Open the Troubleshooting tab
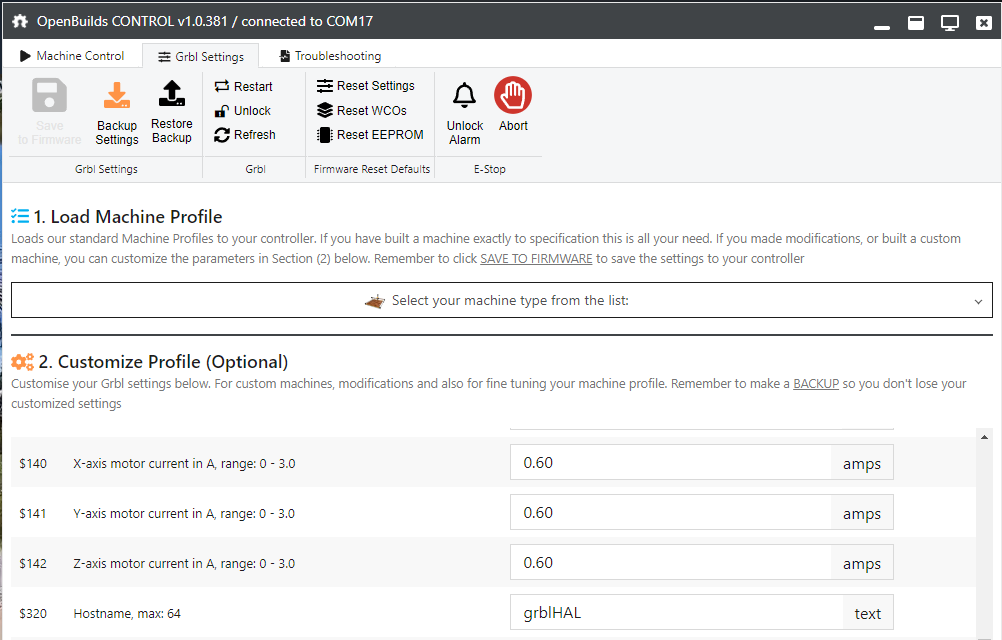1002x640 pixels. coord(329,56)
